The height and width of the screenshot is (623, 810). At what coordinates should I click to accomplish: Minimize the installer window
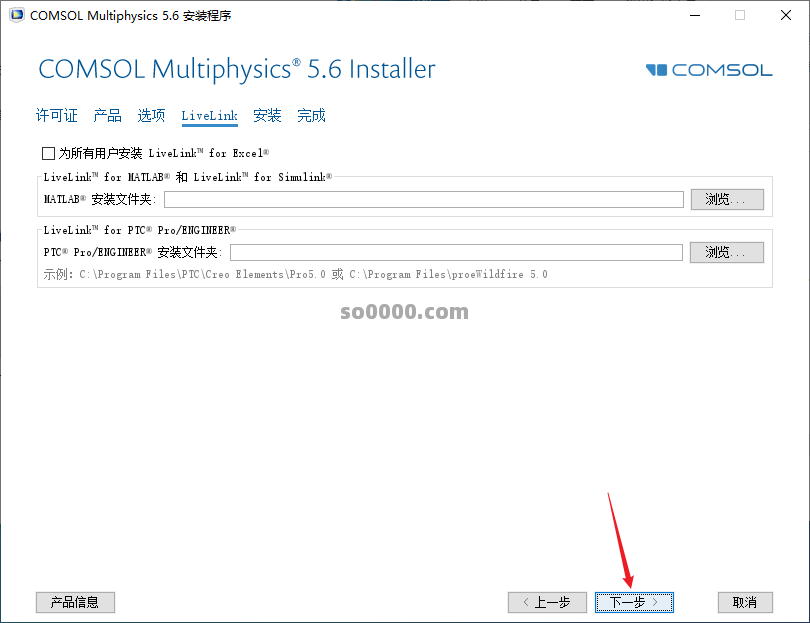pos(694,15)
